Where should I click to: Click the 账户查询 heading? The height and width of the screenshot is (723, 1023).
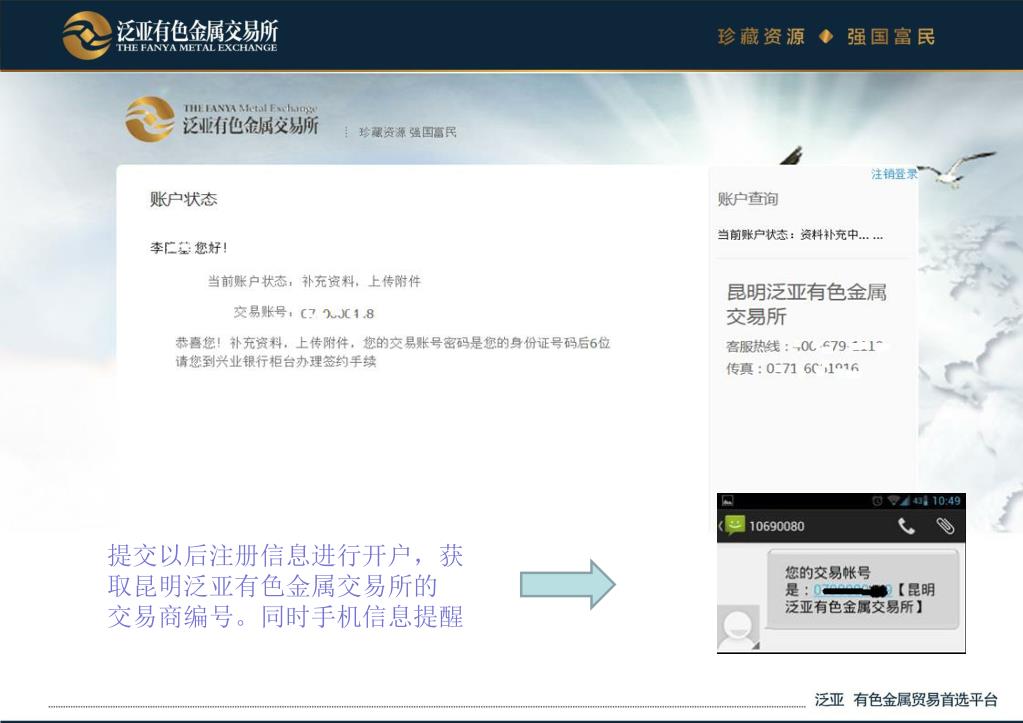pos(748,199)
